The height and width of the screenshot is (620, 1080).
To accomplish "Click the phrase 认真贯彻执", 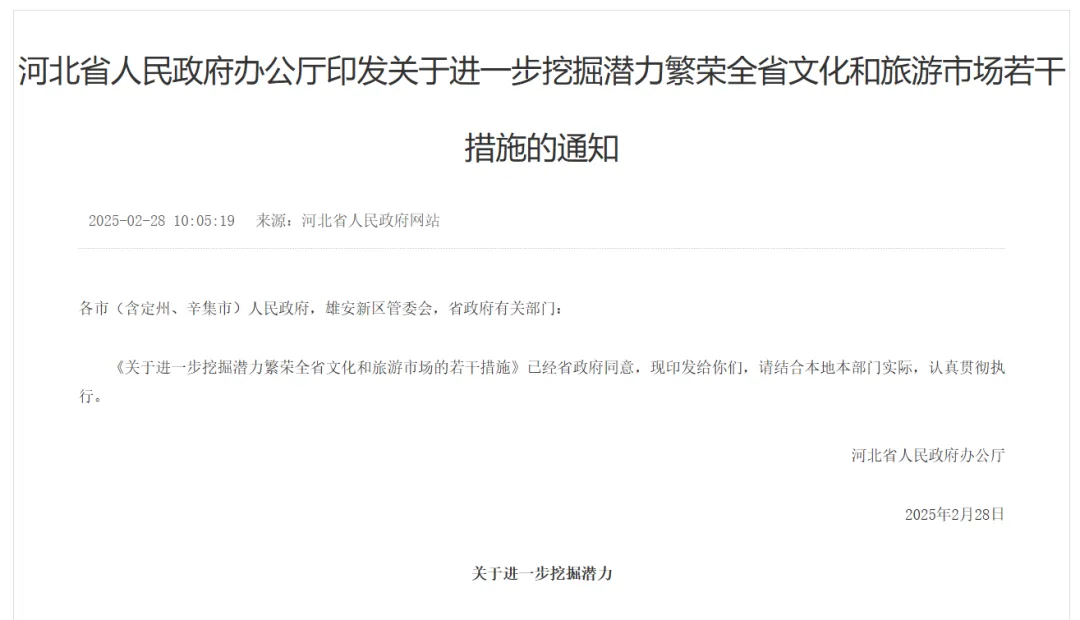I will pos(967,367).
